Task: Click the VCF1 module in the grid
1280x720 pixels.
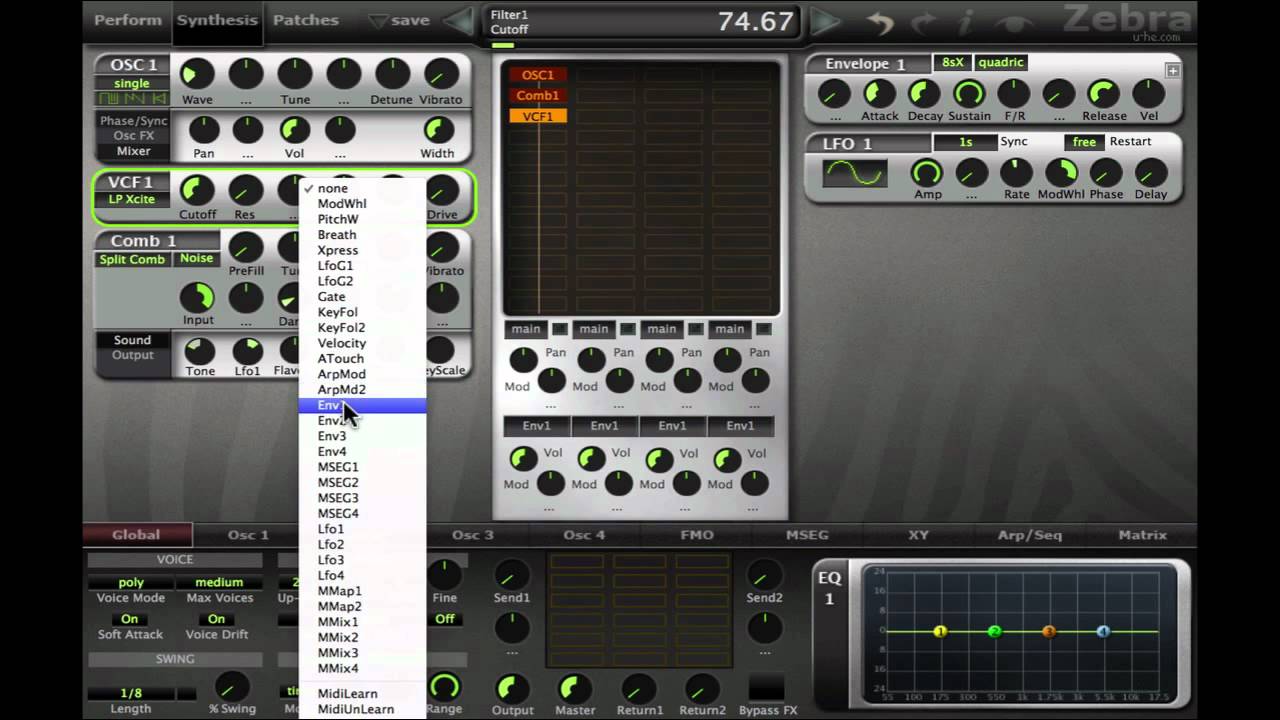Action: [538, 116]
